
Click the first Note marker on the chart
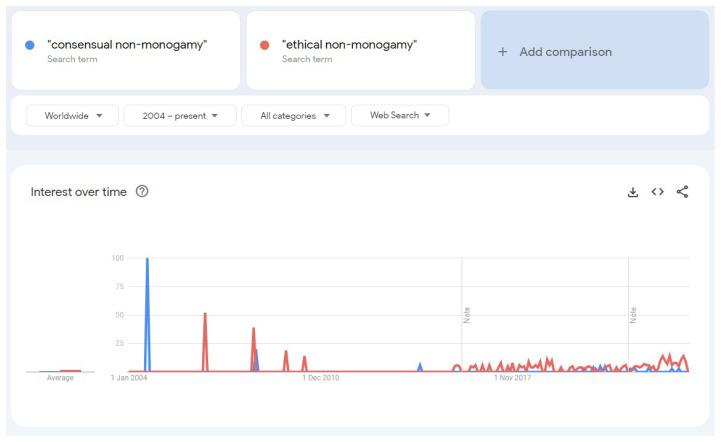point(467,315)
